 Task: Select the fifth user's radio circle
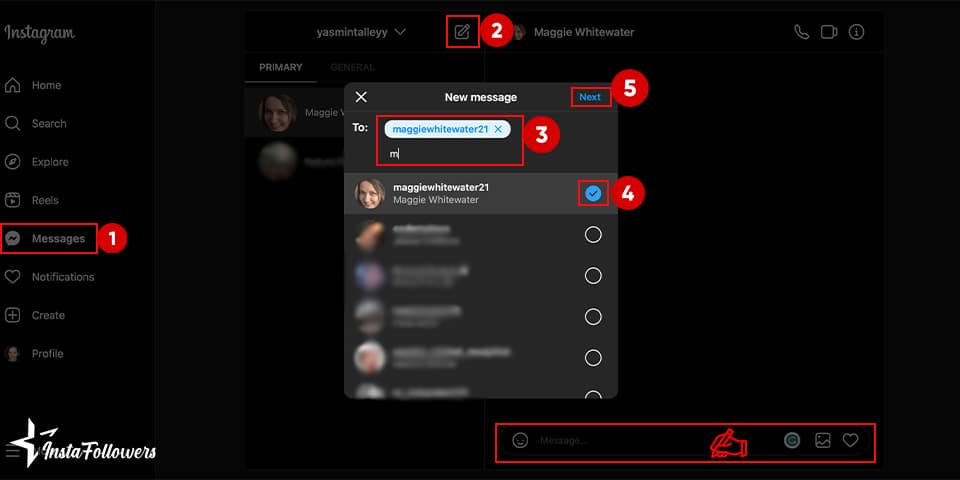pos(593,358)
